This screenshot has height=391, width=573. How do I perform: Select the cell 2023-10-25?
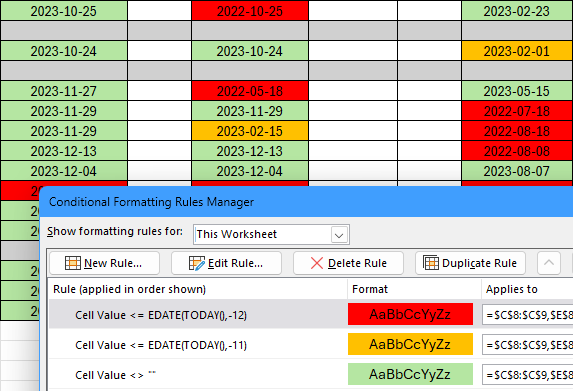coord(64,11)
